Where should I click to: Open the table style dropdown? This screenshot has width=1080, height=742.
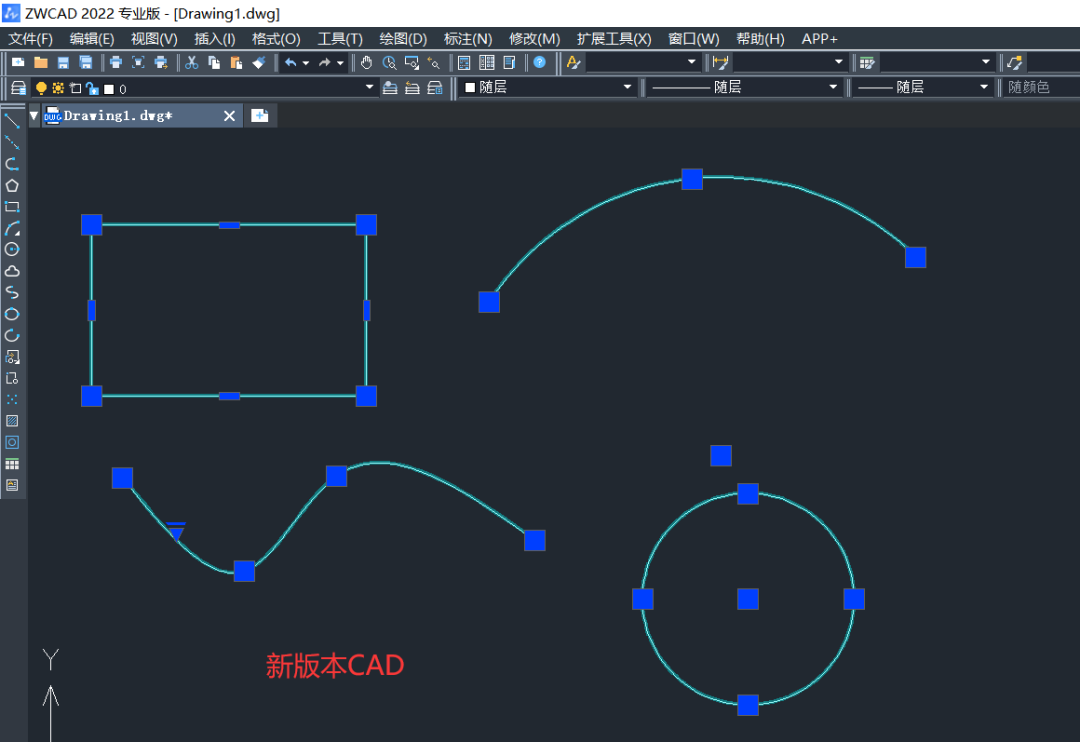click(x=986, y=62)
